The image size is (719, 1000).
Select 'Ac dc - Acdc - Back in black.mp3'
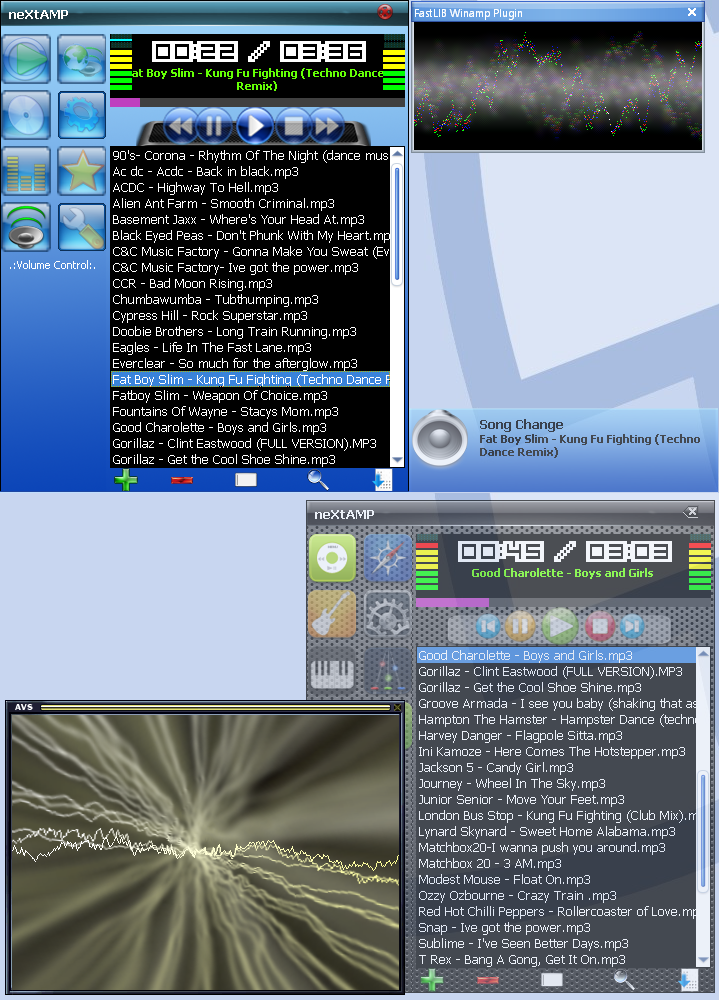[x=250, y=172]
